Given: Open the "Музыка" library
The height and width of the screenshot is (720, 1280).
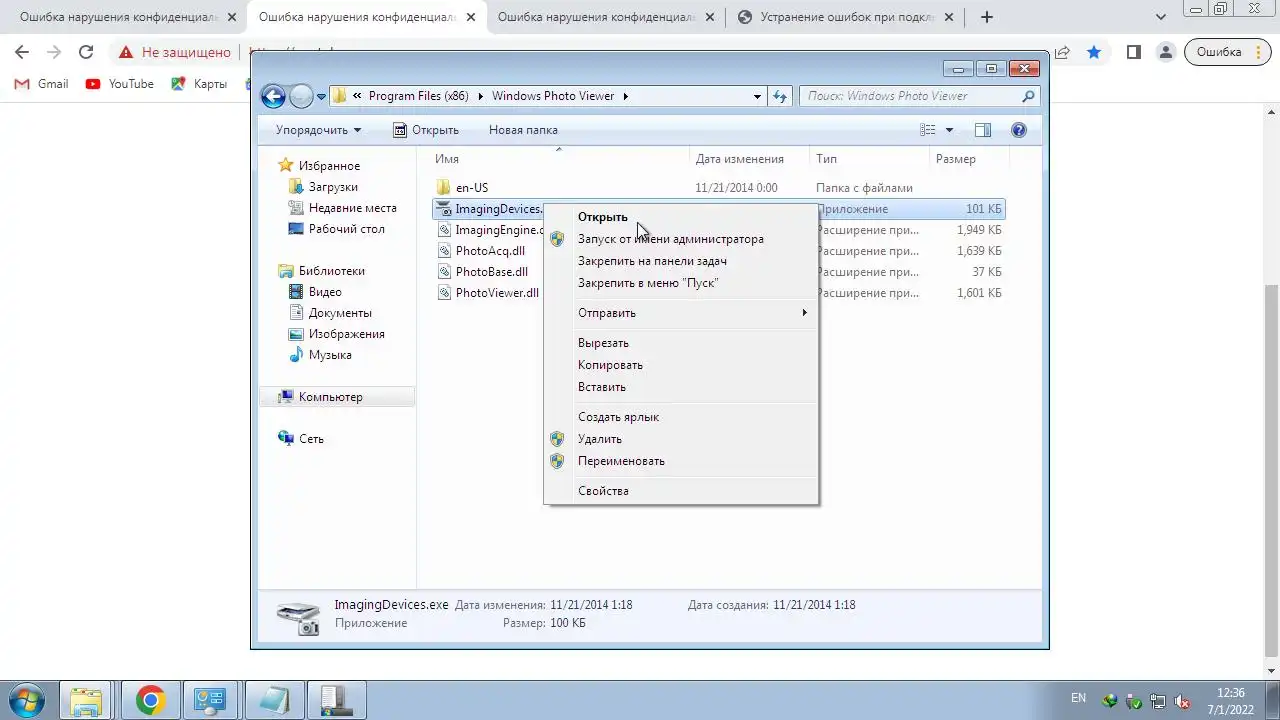Looking at the screenshot, I should click(329, 355).
